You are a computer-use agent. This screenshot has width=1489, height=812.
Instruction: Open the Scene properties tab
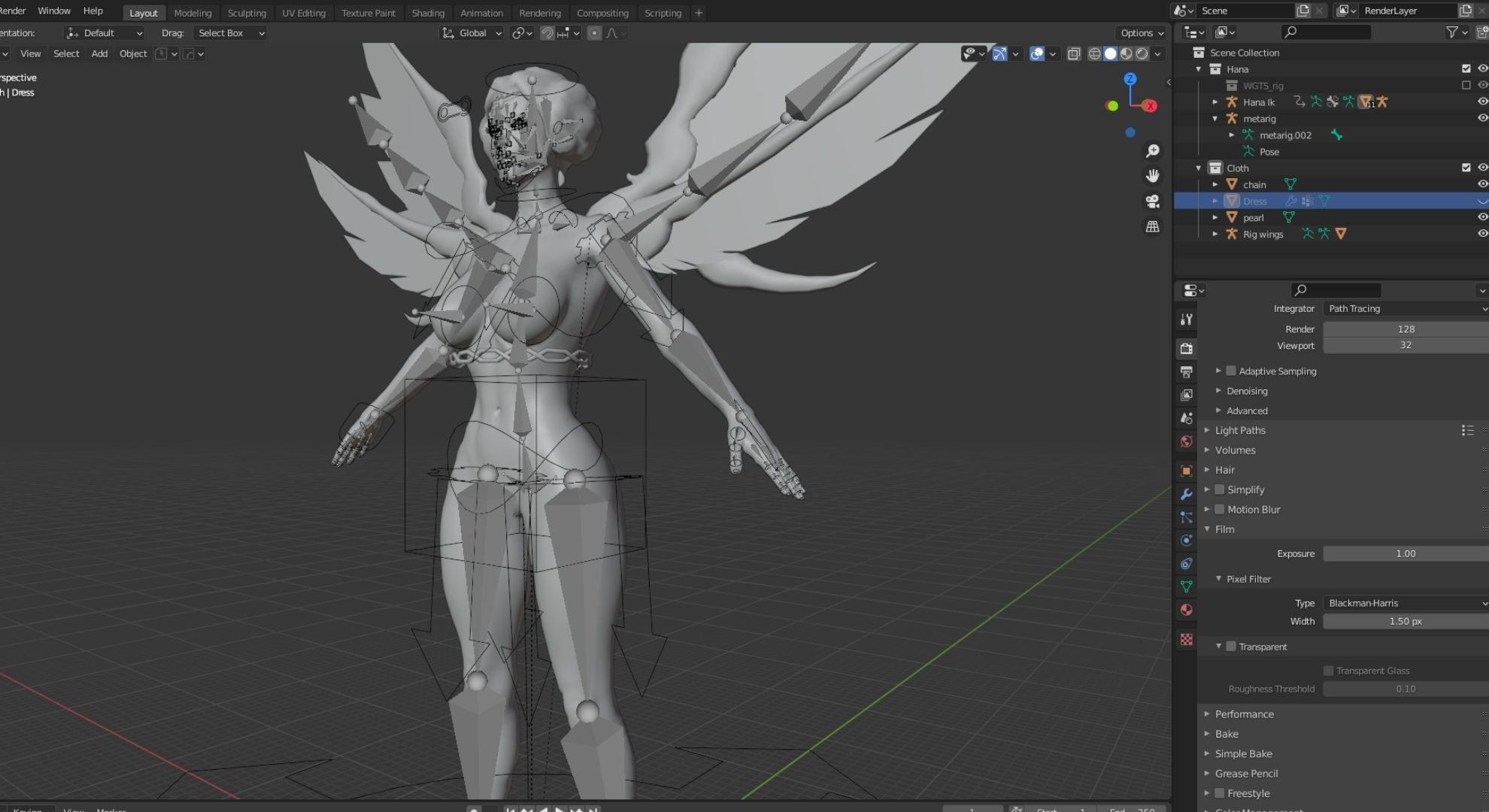(1186, 418)
